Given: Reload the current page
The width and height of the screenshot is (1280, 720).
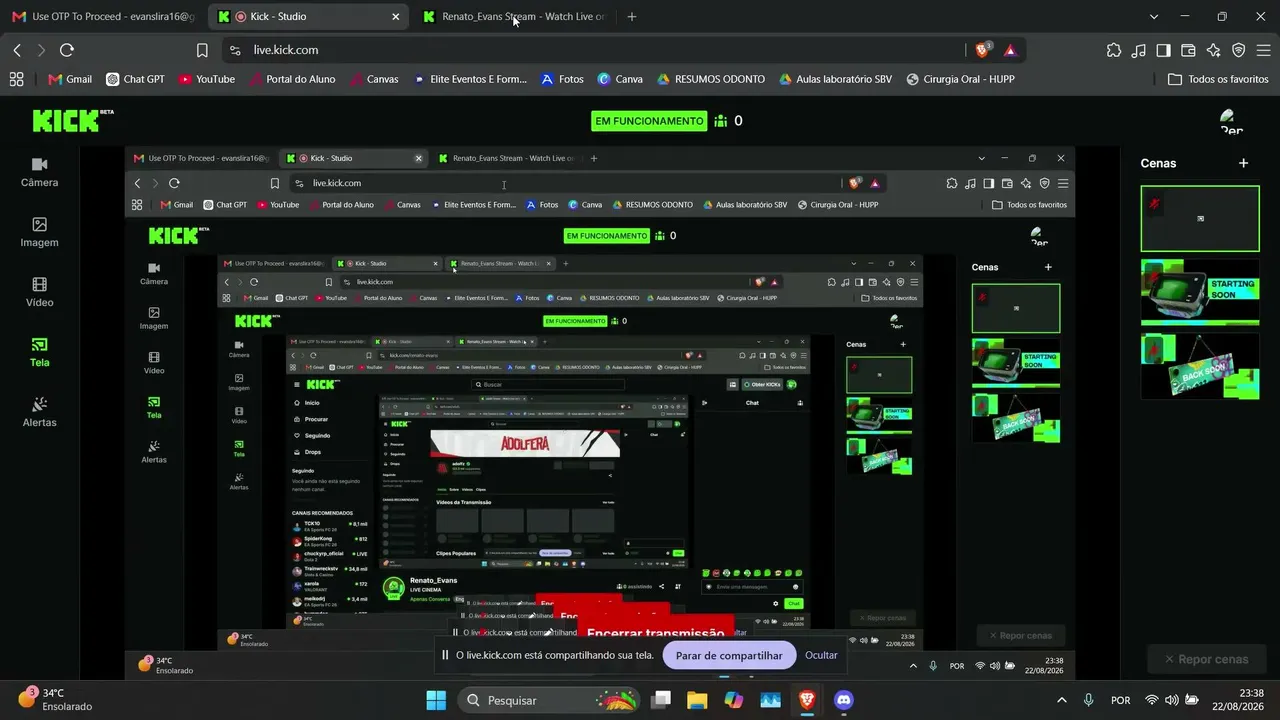Looking at the screenshot, I should (67, 50).
